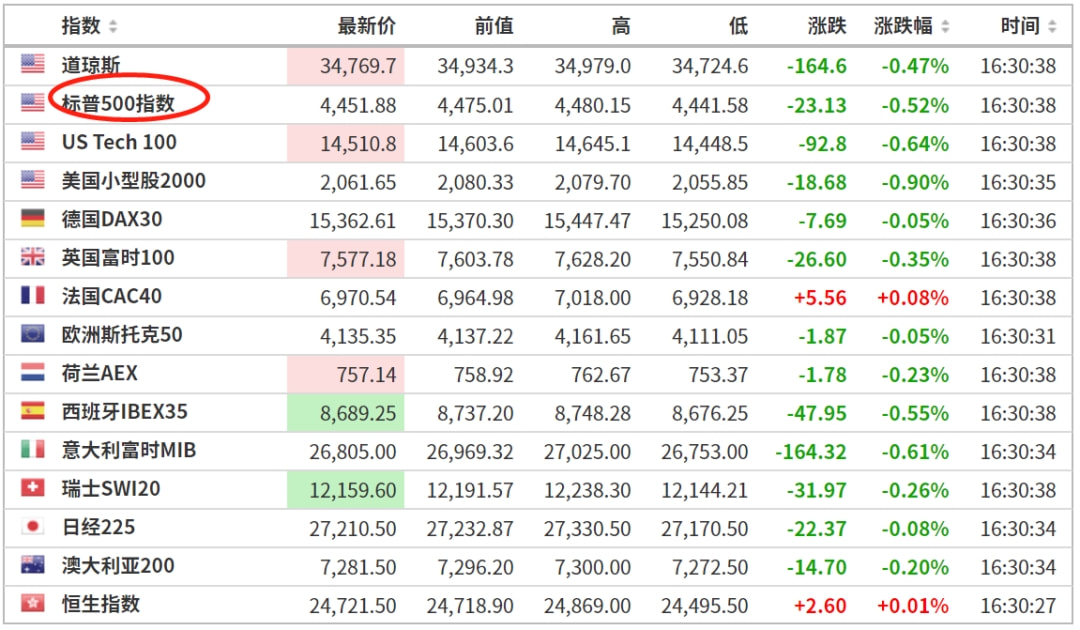1080x630 pixels.
Task: Click the change percent +0.08%
Action: point(913,297)
